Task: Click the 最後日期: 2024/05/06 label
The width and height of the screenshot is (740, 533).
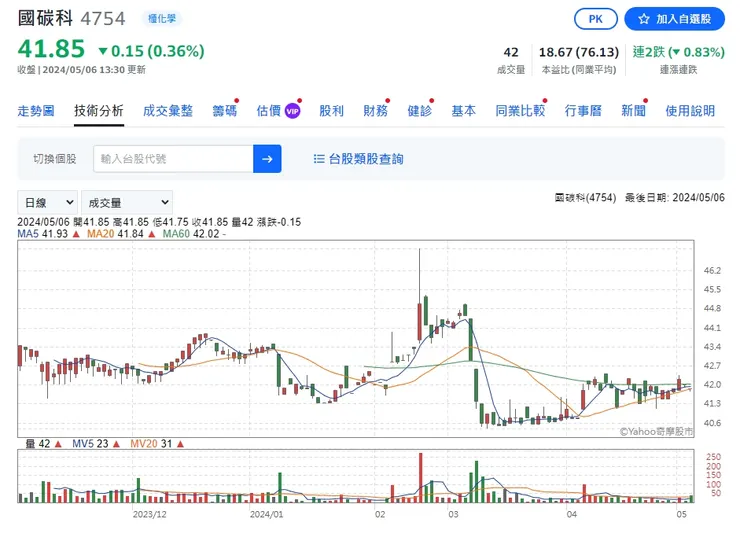Action: (675, 198)
